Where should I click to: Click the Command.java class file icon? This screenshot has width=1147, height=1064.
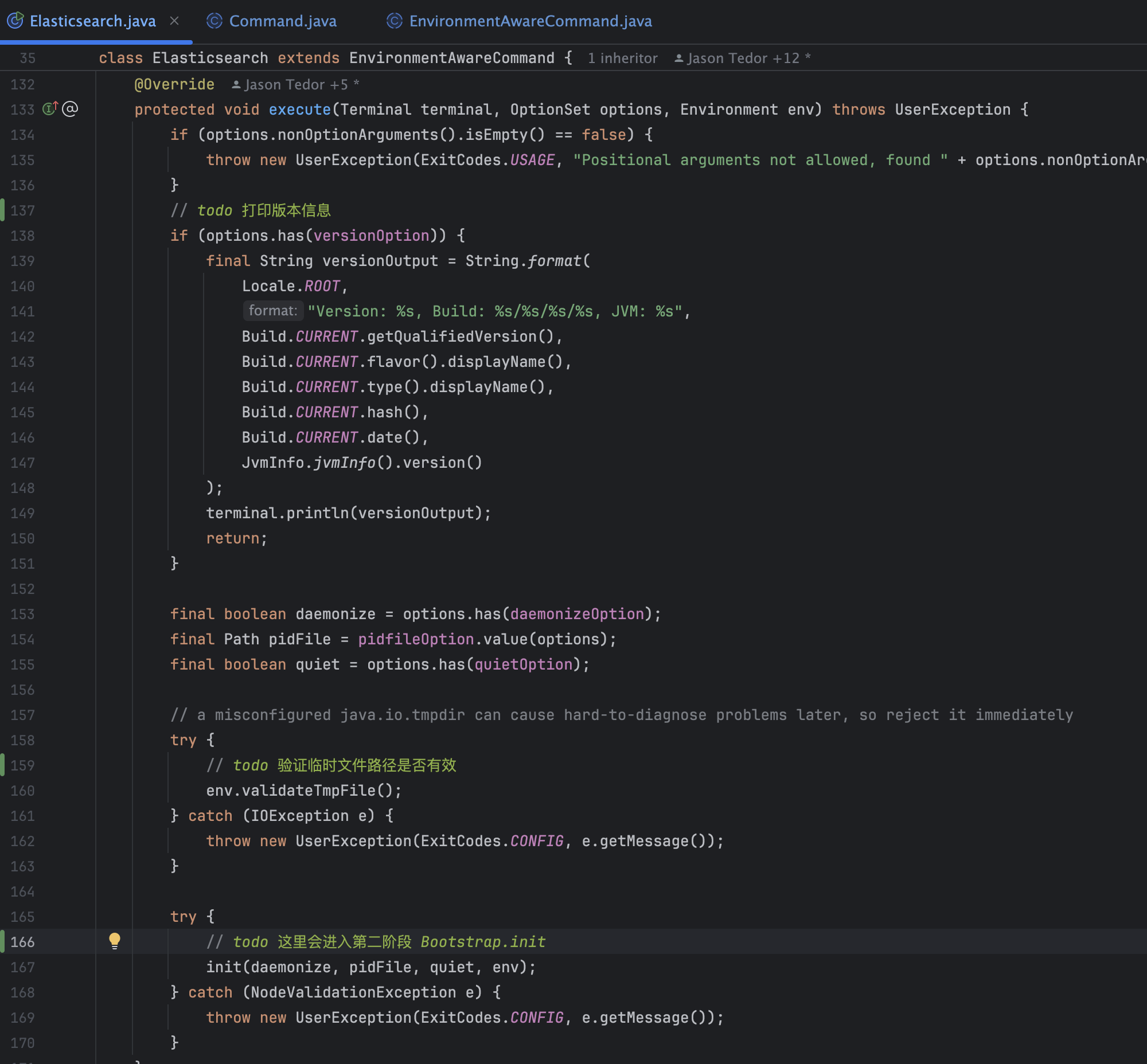(214, 21)
